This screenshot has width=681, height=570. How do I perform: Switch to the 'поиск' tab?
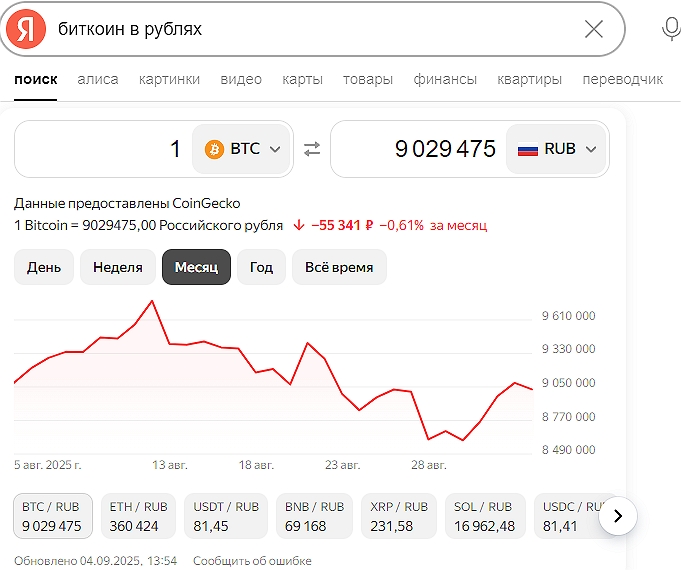point(36,80)
